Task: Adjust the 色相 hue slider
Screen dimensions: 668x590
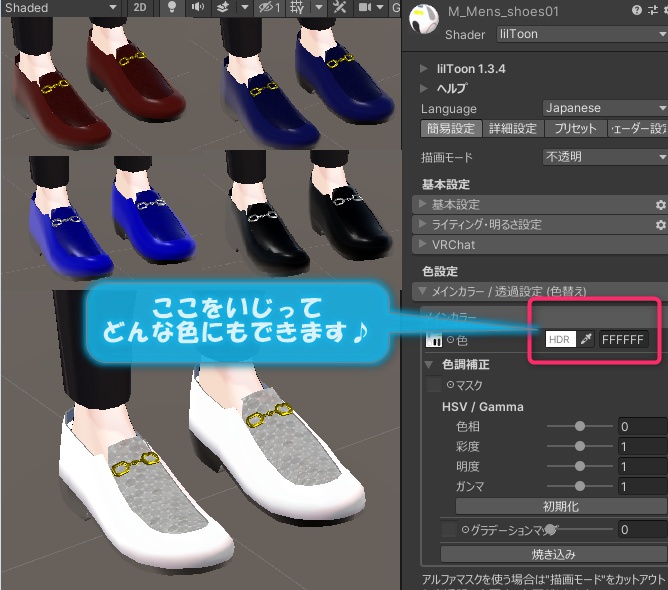Action: (x=579, y=426)
